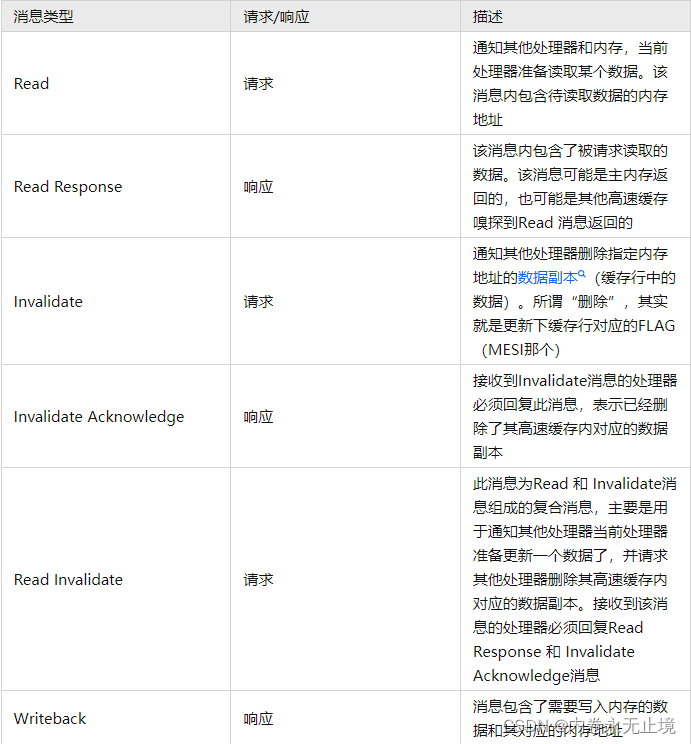The height and width of the screenshot is (744, 691).
Task: Click the search icon after 数据副本
Action: (x=582, y=274)
